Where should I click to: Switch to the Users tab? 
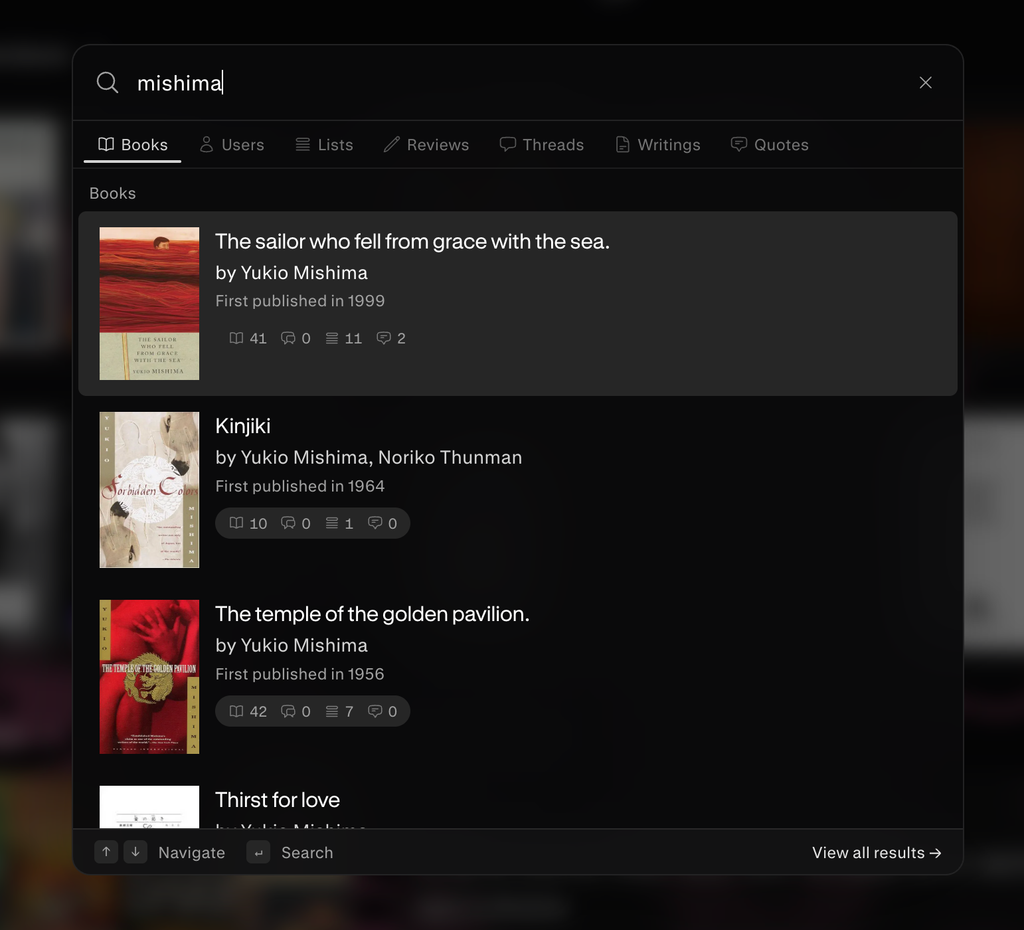pos(232,144)
